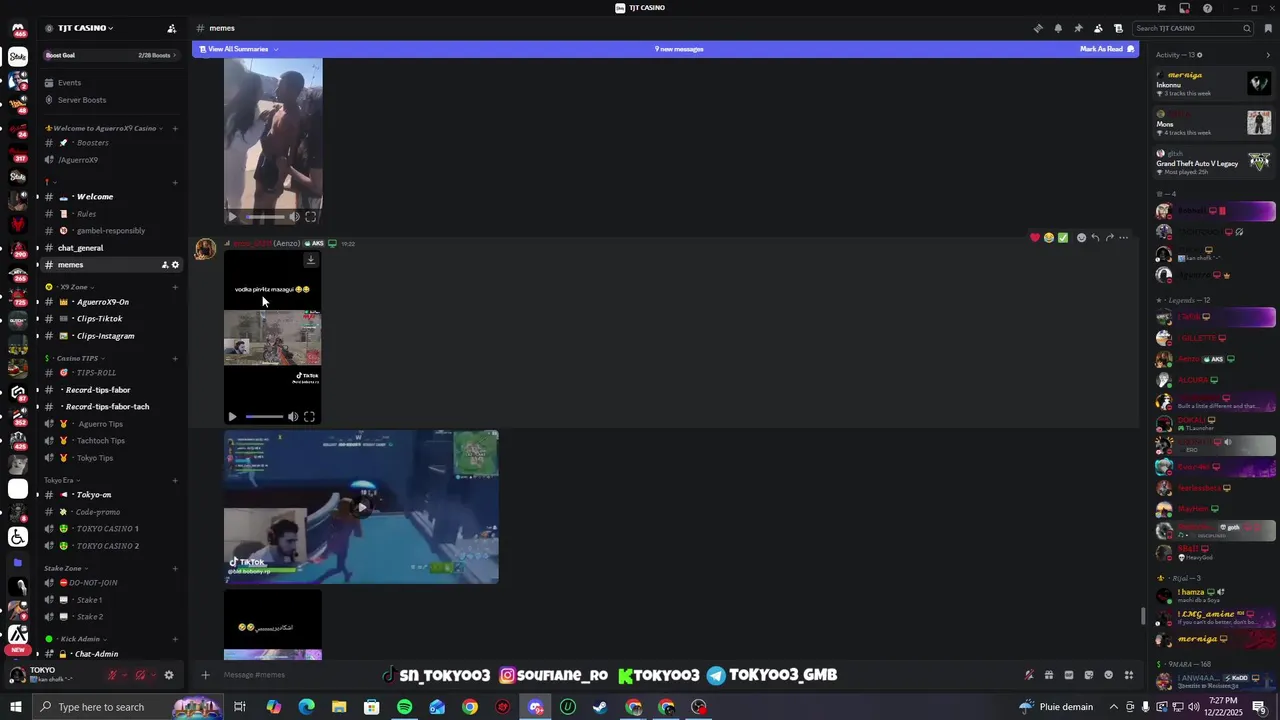Open the Tachtoch Tips voice channel
The image size is (1280, 720).
point(110,441)
